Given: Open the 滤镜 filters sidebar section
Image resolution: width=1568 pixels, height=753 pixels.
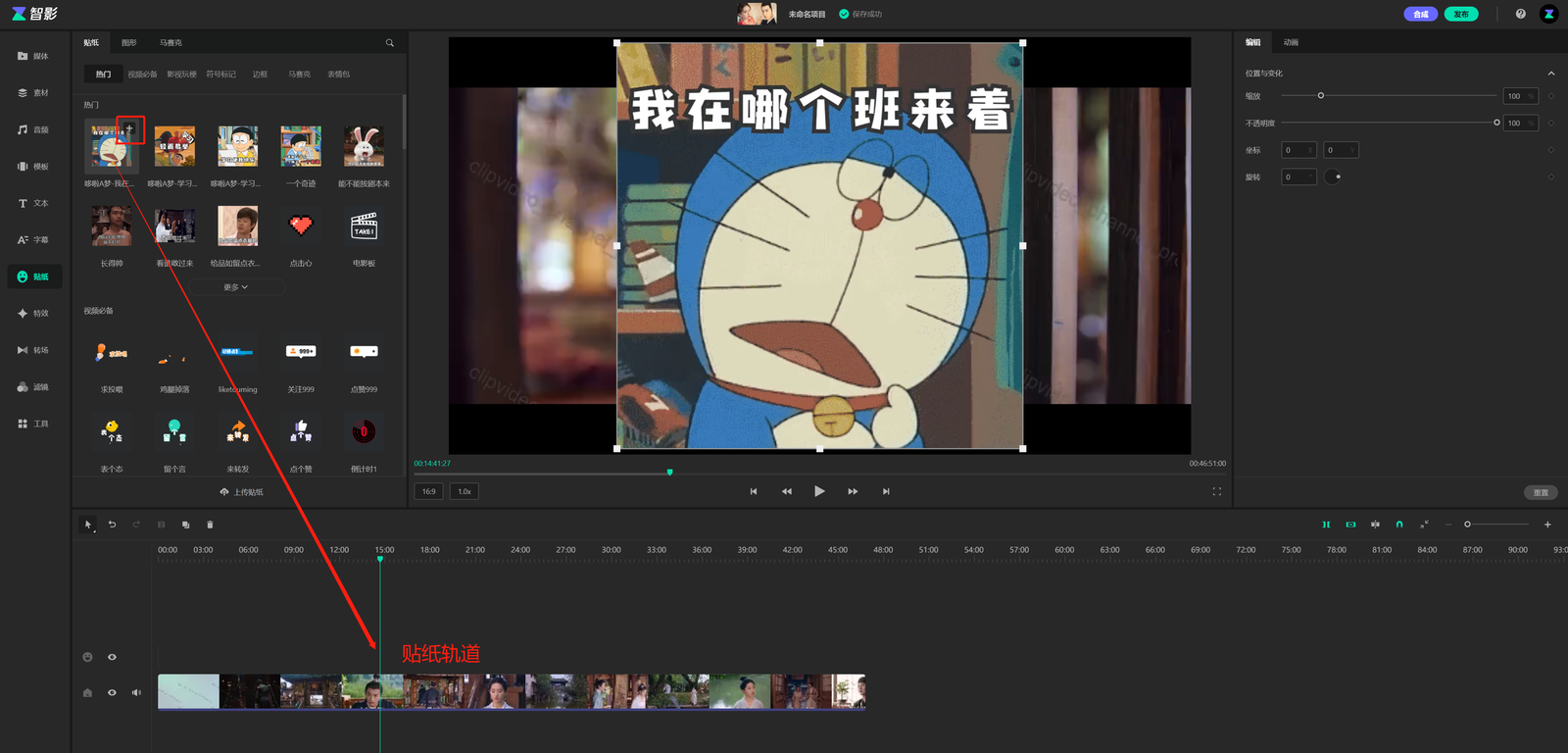Looking at the screenshot, I should [33, 387].
